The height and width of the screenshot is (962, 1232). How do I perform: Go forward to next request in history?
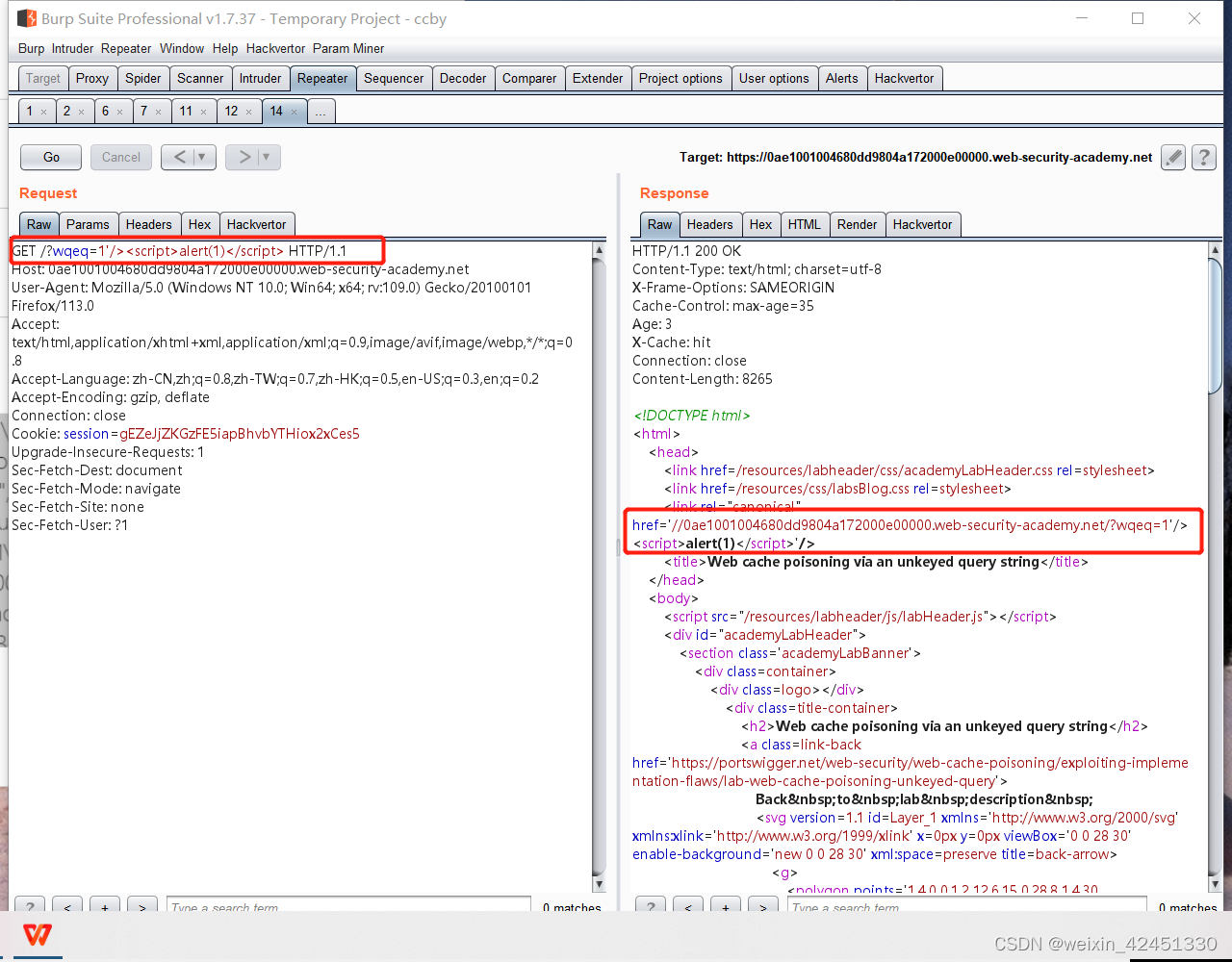point(244,157)
